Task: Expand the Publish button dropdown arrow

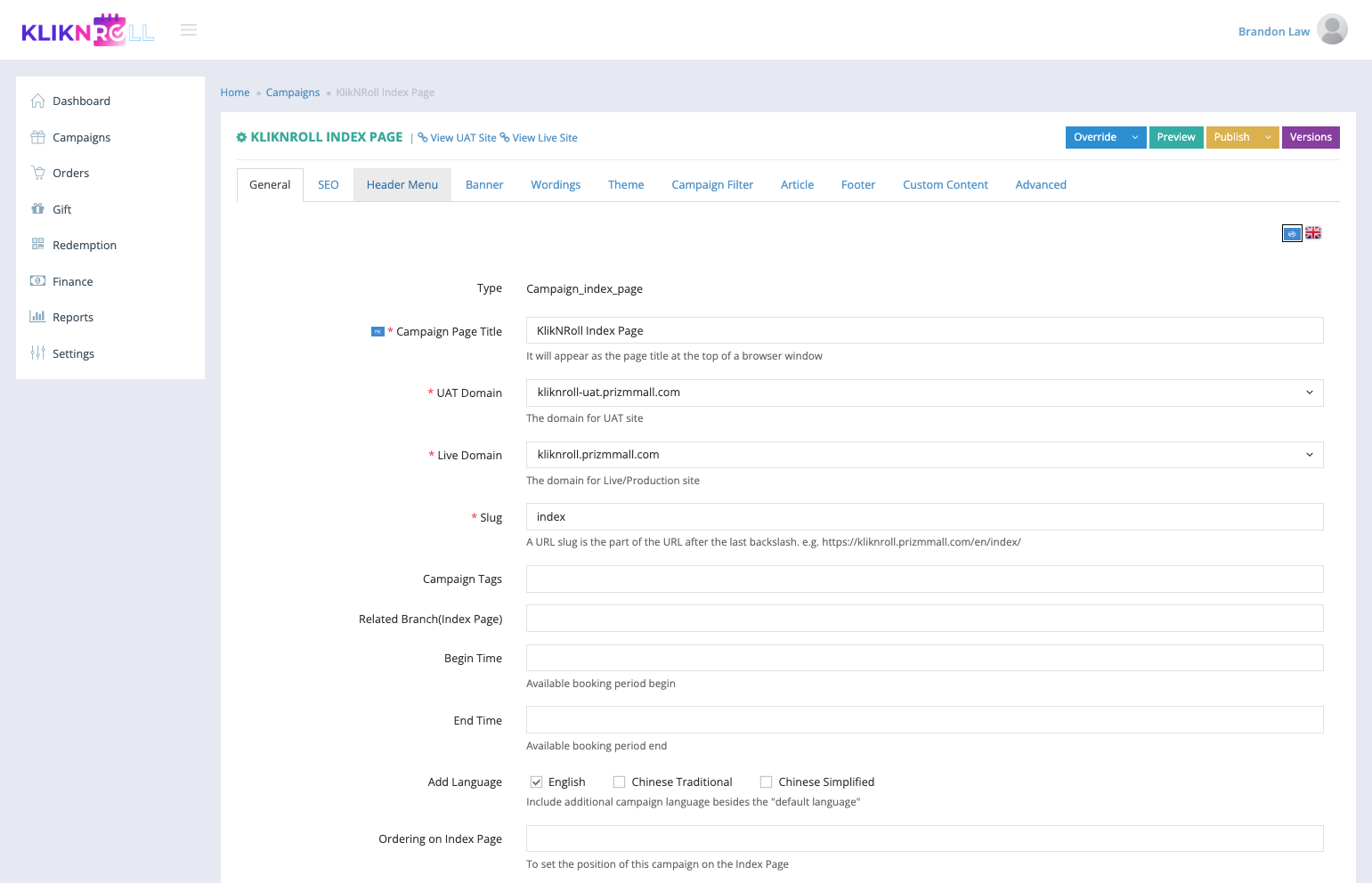Action: pos(1269,137)
